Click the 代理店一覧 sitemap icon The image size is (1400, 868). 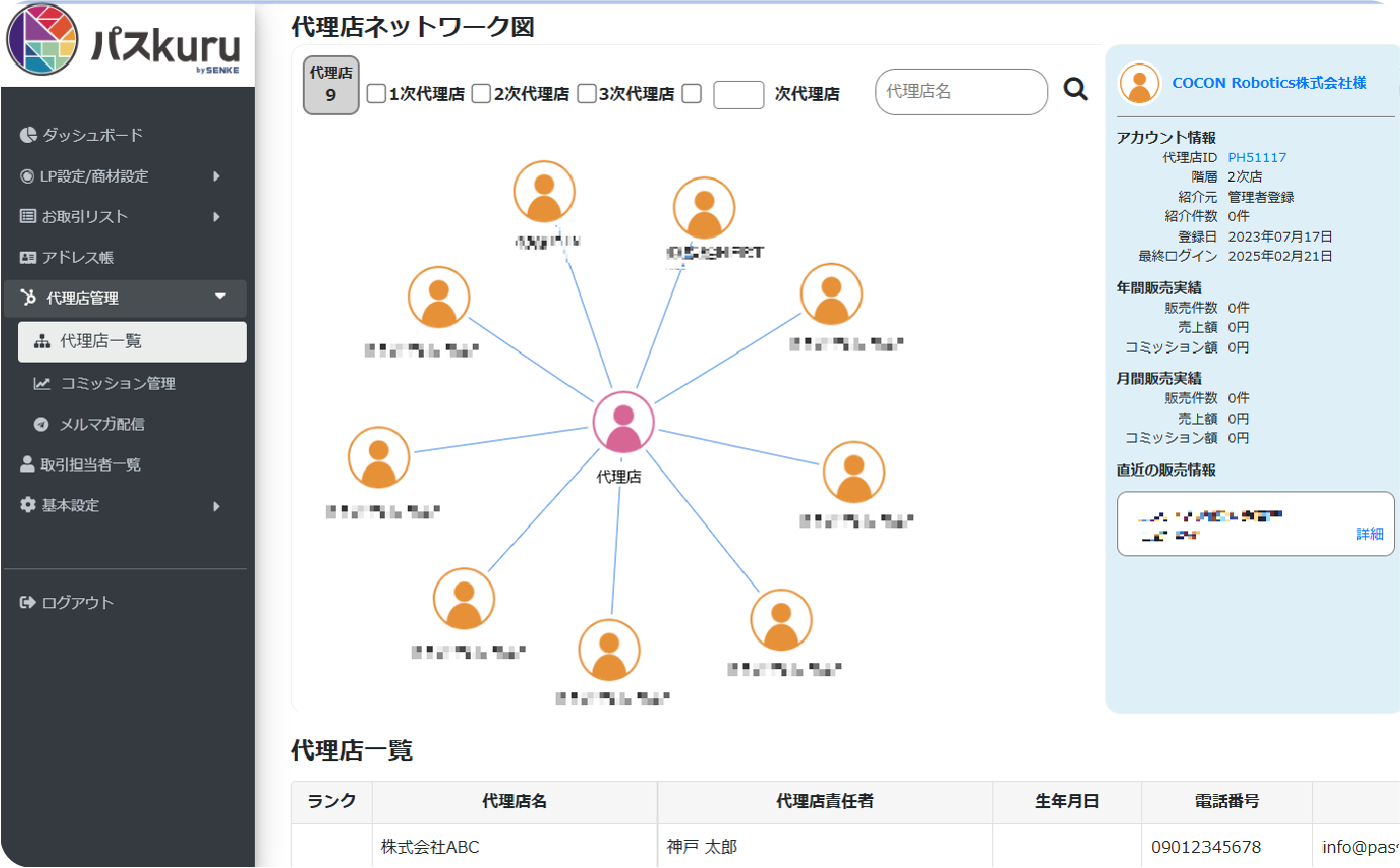click(x=42, y=342)
